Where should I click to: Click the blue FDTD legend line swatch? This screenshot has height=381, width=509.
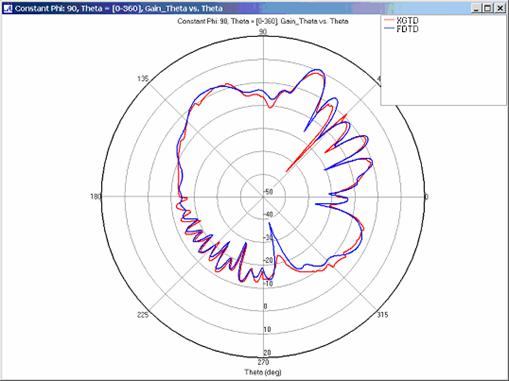click(x=389, y=29)
